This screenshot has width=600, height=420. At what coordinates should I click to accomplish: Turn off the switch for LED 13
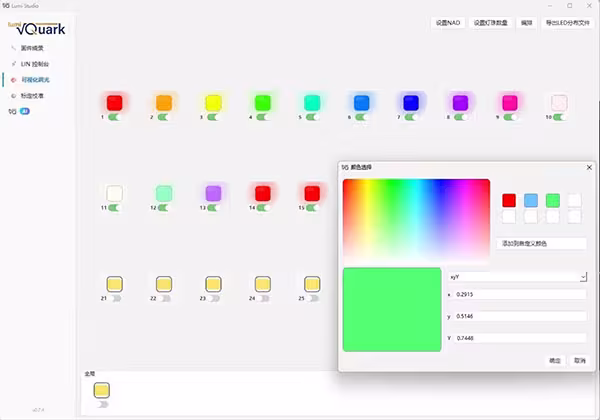[213, 208]
